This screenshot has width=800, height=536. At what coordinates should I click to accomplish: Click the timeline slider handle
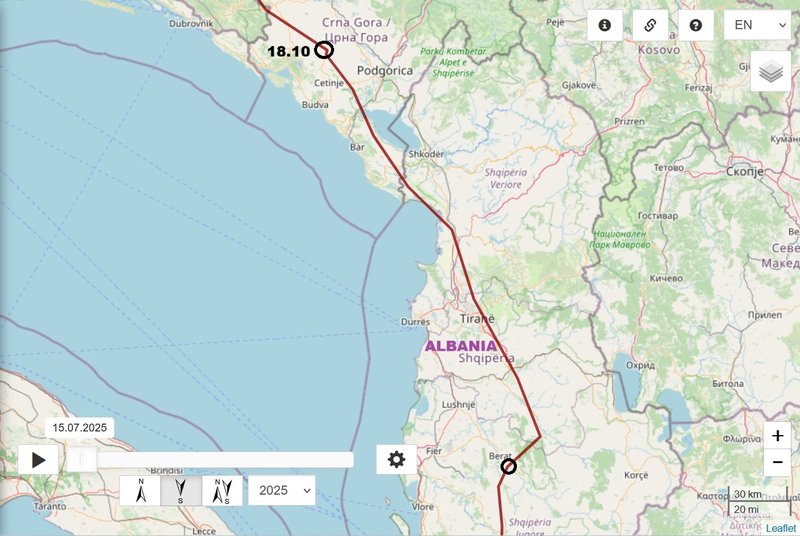pyautogui.click(x=82, y=460)
